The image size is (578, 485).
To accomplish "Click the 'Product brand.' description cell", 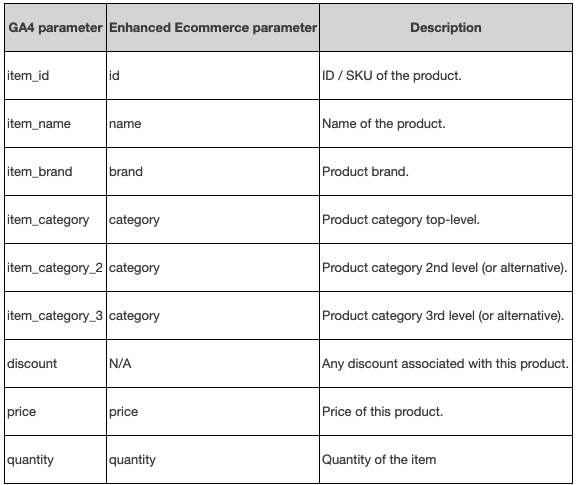I will 446,172.
